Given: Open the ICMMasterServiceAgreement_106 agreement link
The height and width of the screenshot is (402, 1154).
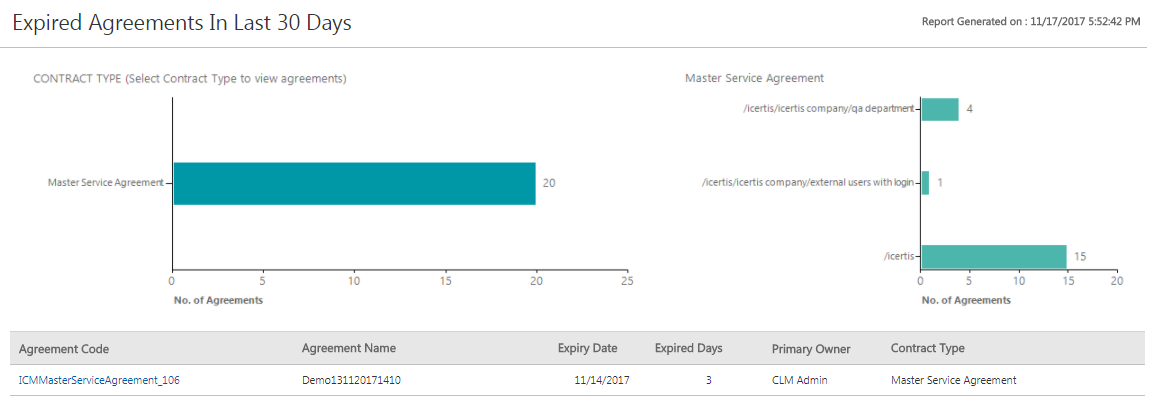Looking at the screenshot, I should (99, 380).
